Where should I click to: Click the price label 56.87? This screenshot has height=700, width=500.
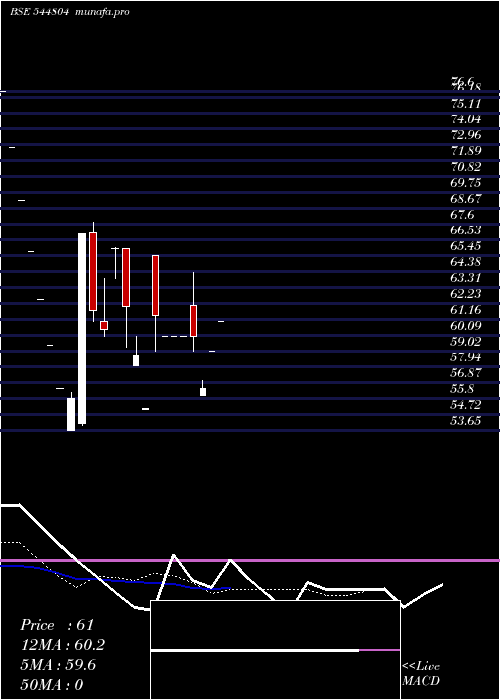[x=466, y=373]
